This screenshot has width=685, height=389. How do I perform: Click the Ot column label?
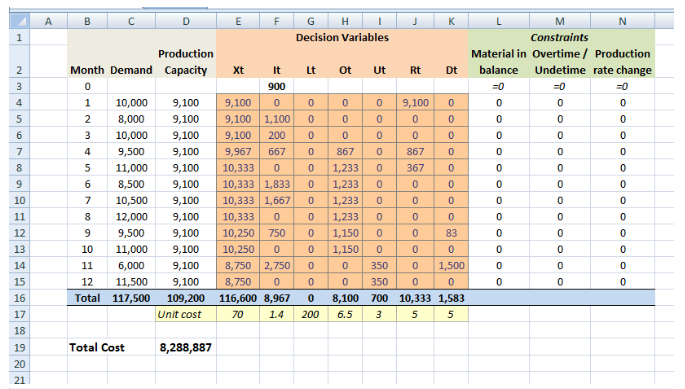pos(345,70)
